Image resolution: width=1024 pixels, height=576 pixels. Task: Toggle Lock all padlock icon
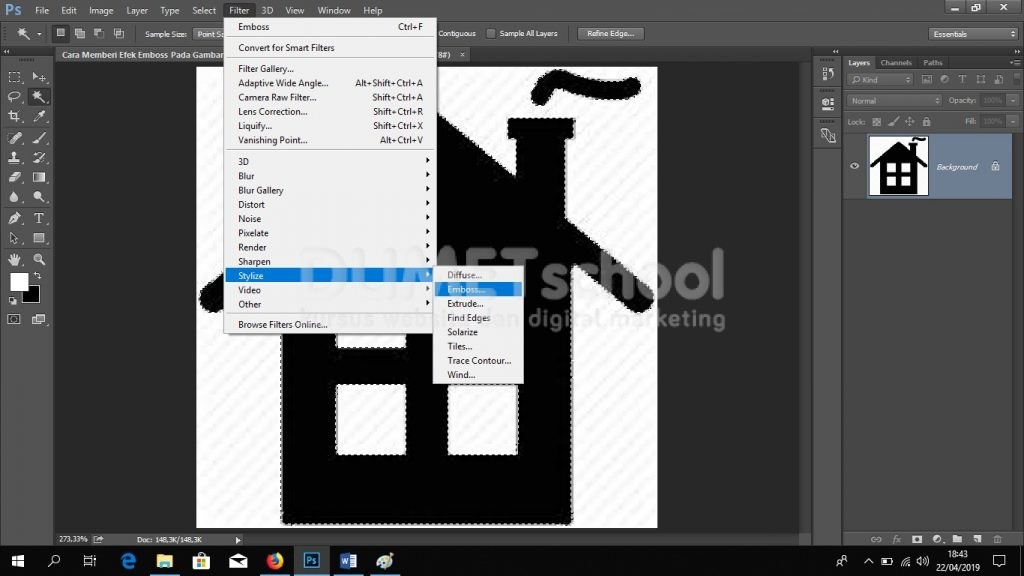pos(927,121)
